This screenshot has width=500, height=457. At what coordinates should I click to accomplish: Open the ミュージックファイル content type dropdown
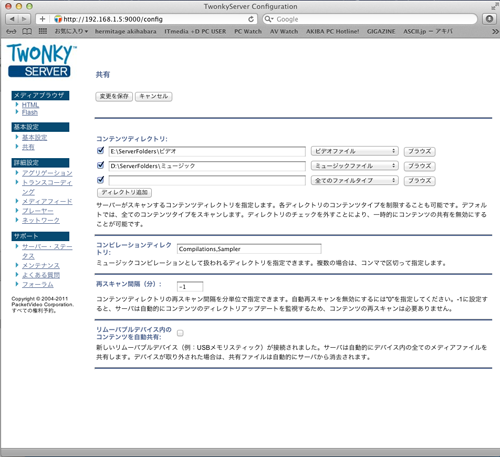(355, 166)
